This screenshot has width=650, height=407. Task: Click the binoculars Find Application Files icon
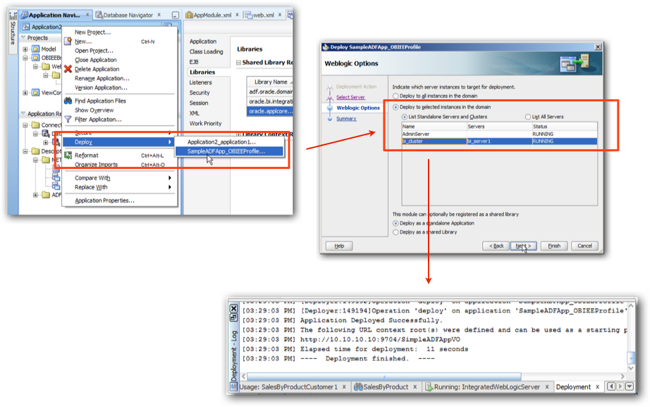tap(68, 101)
